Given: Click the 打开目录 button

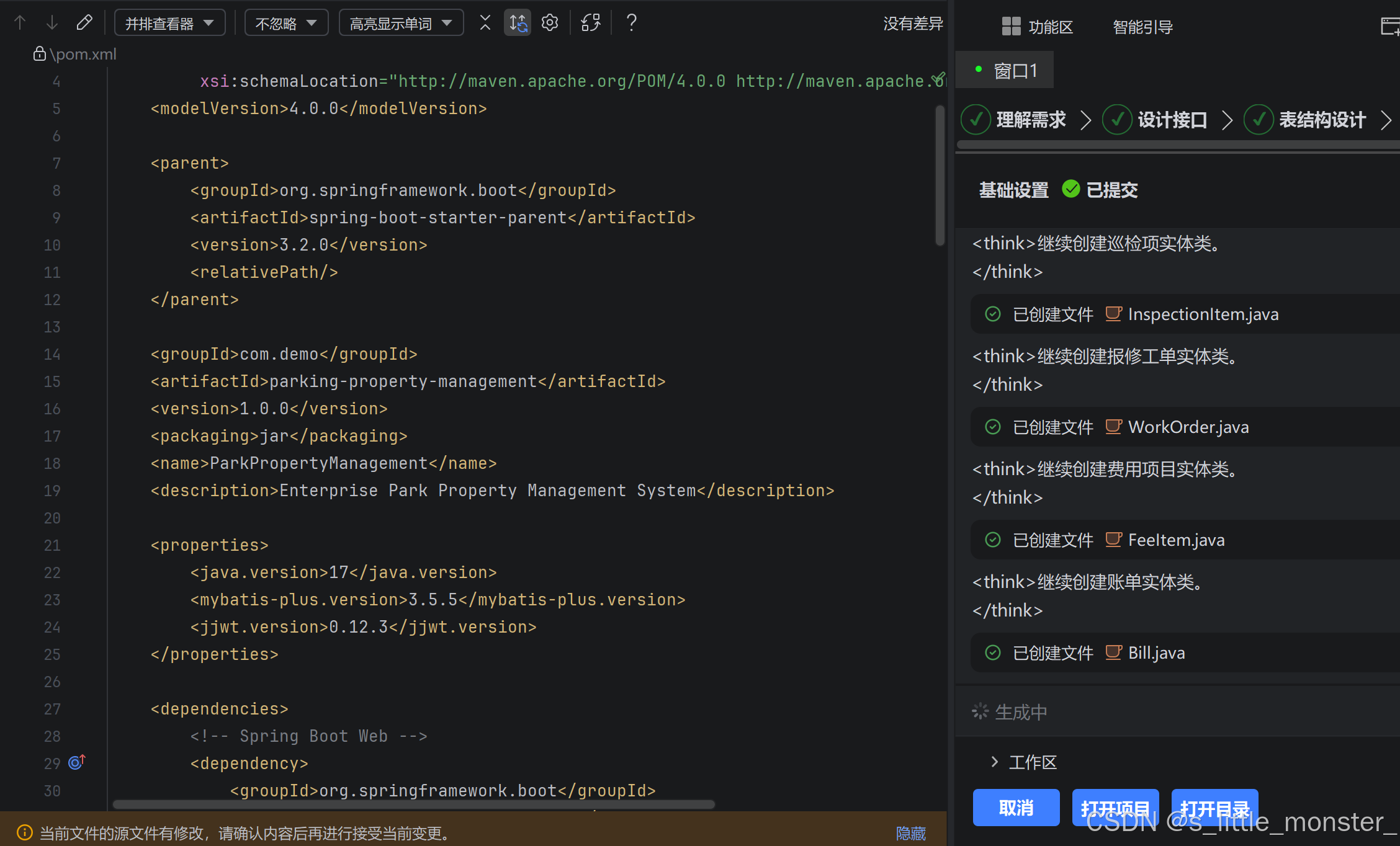Looking at the screenshot, I should click(x=1214, y=808).
